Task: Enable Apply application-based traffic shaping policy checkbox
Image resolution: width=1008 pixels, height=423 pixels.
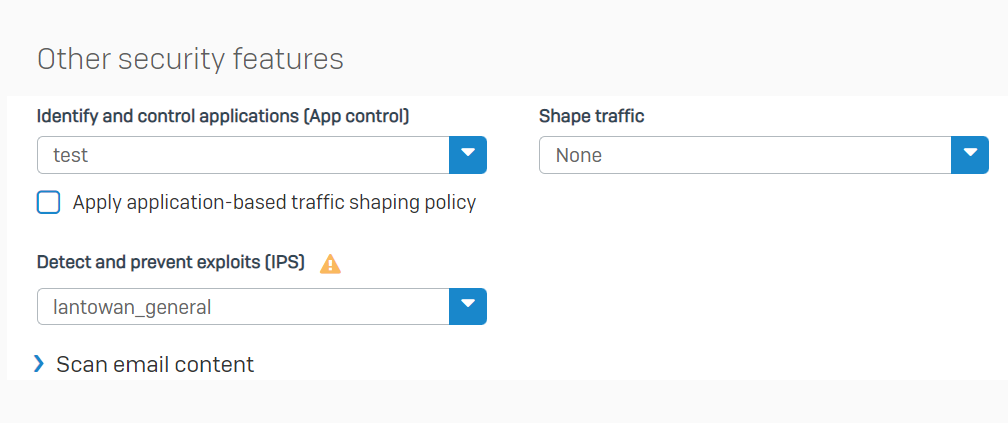Action: [48, 202]
